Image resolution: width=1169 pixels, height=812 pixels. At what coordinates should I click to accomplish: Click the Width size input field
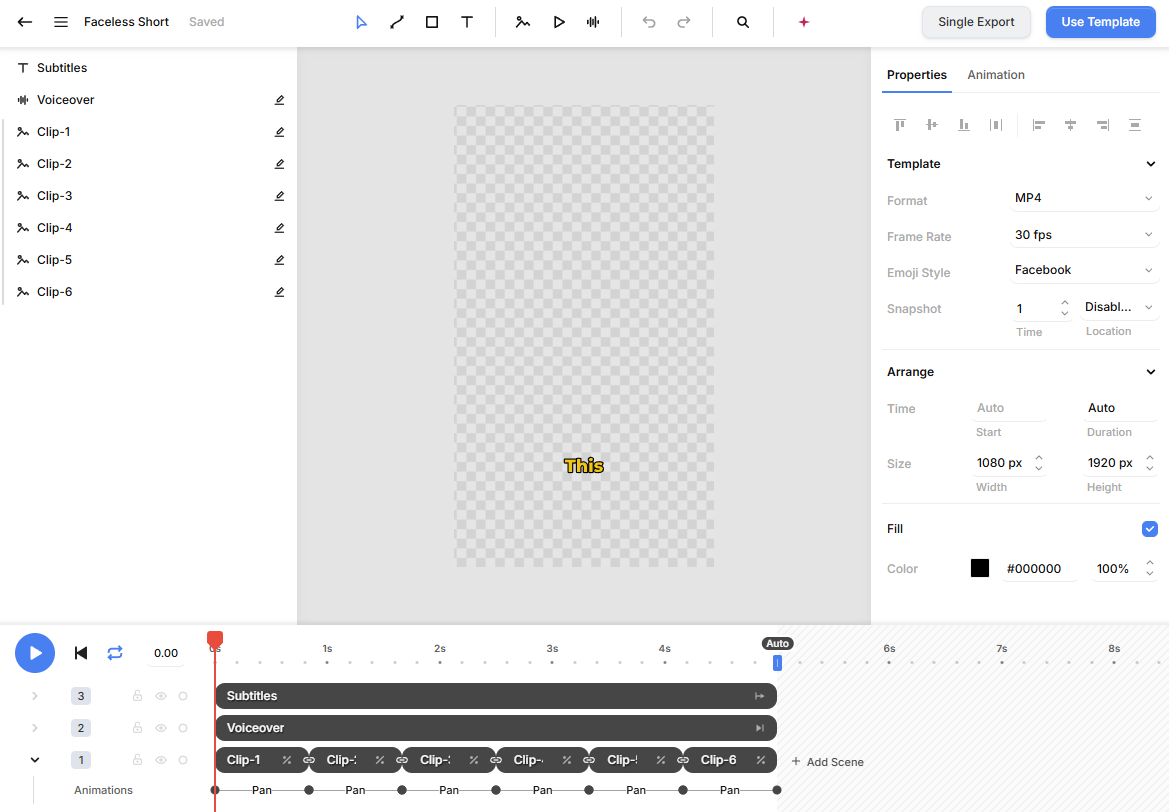(x=1009, y=463)
